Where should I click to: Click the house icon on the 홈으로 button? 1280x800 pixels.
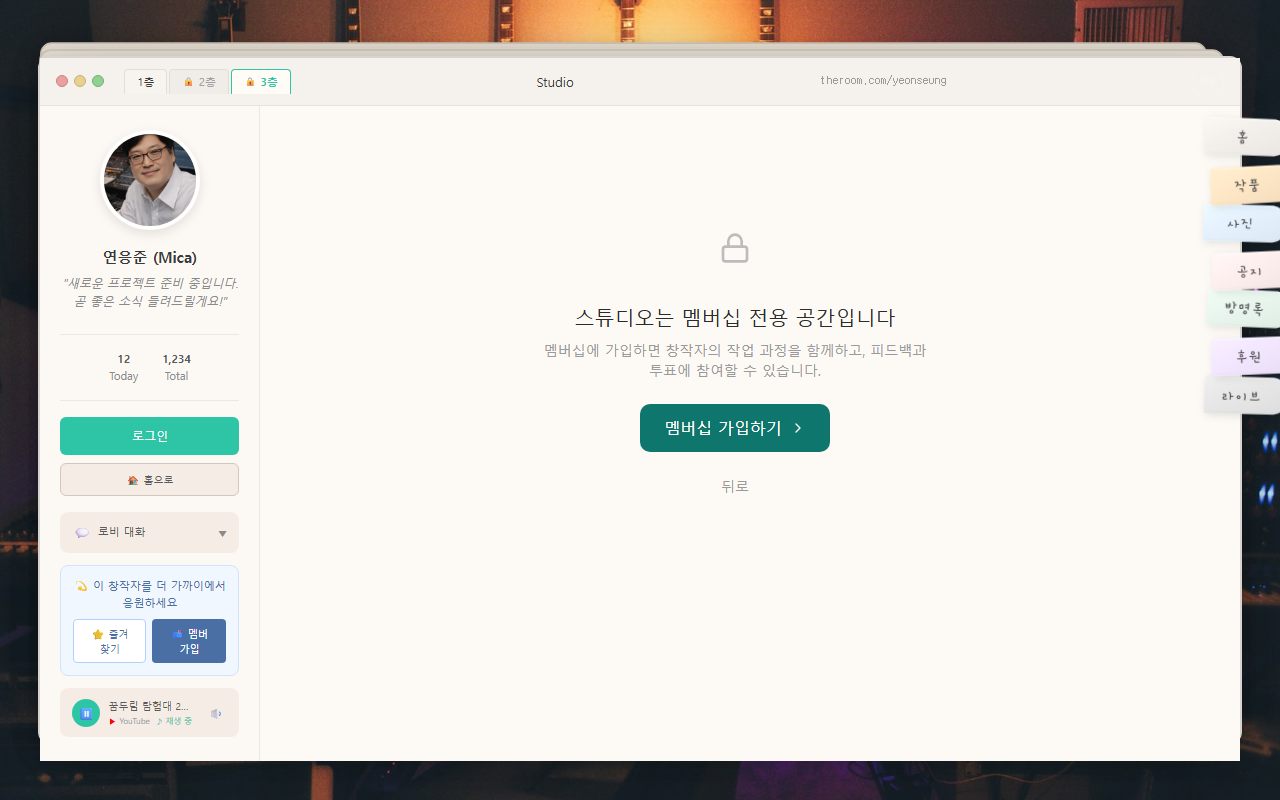click(131, 479)
